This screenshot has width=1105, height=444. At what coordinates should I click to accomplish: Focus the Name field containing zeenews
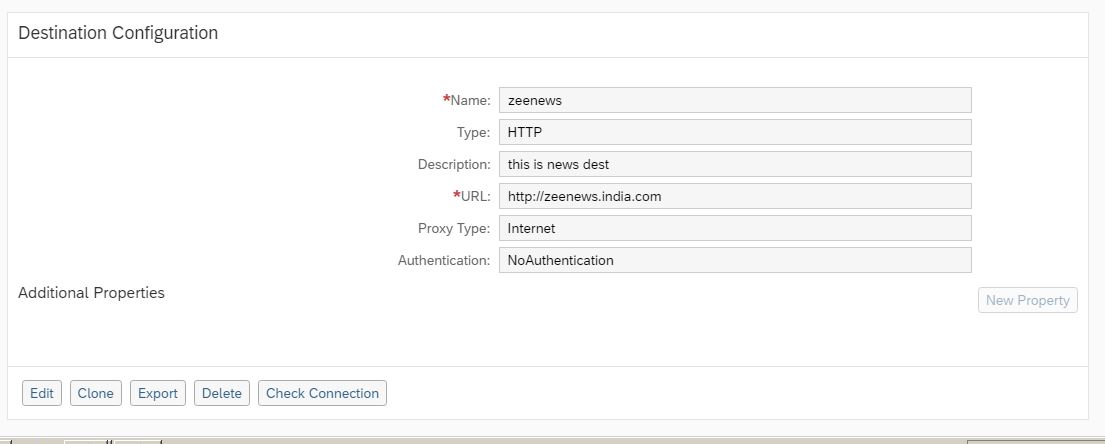point(734,100)
